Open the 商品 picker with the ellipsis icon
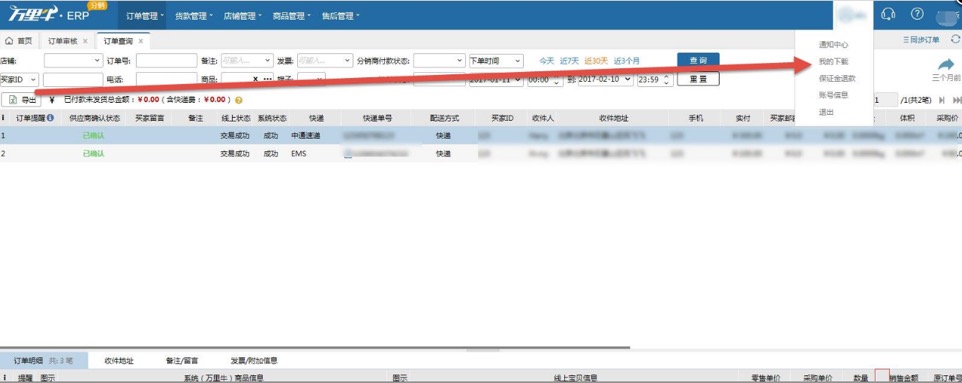 pos(267,79)
